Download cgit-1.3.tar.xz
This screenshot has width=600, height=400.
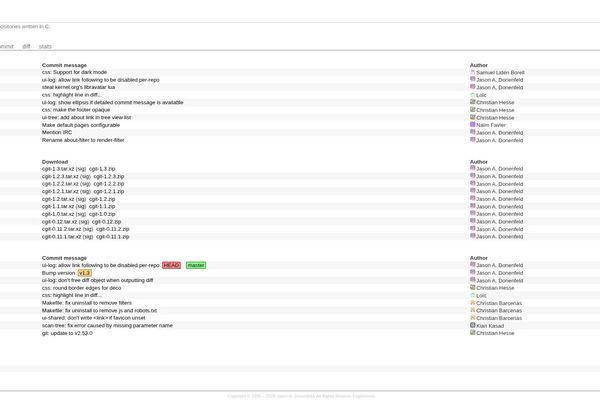coord(58,168)
